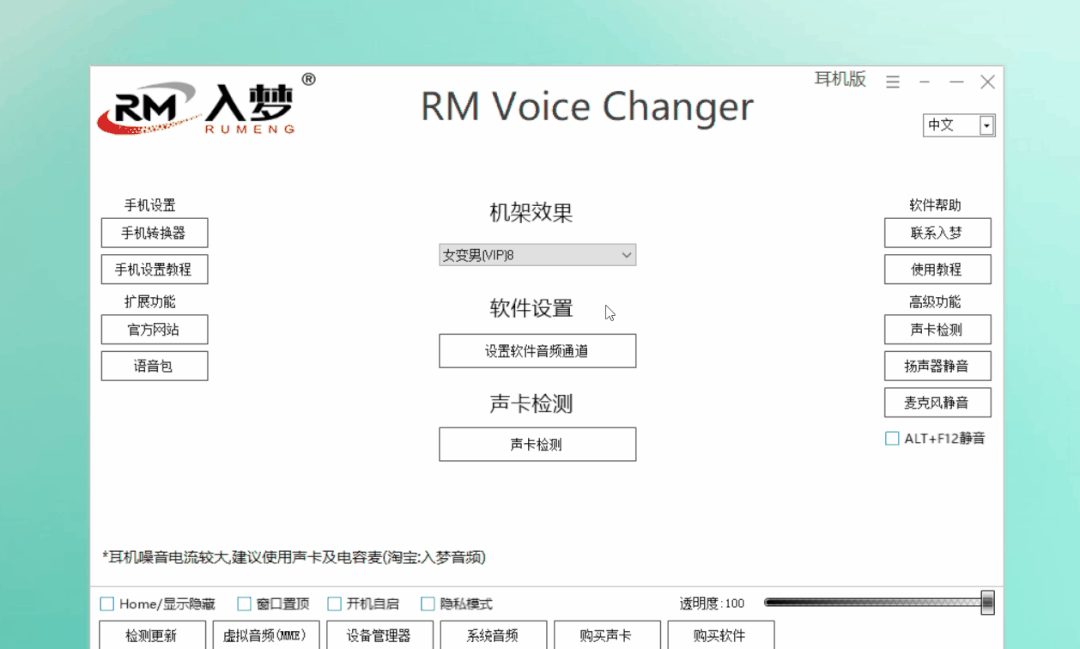Enable 开机自启 autostart checkbox
The width and height of the screenshot is (1080, 649).
tap(334, 604)
